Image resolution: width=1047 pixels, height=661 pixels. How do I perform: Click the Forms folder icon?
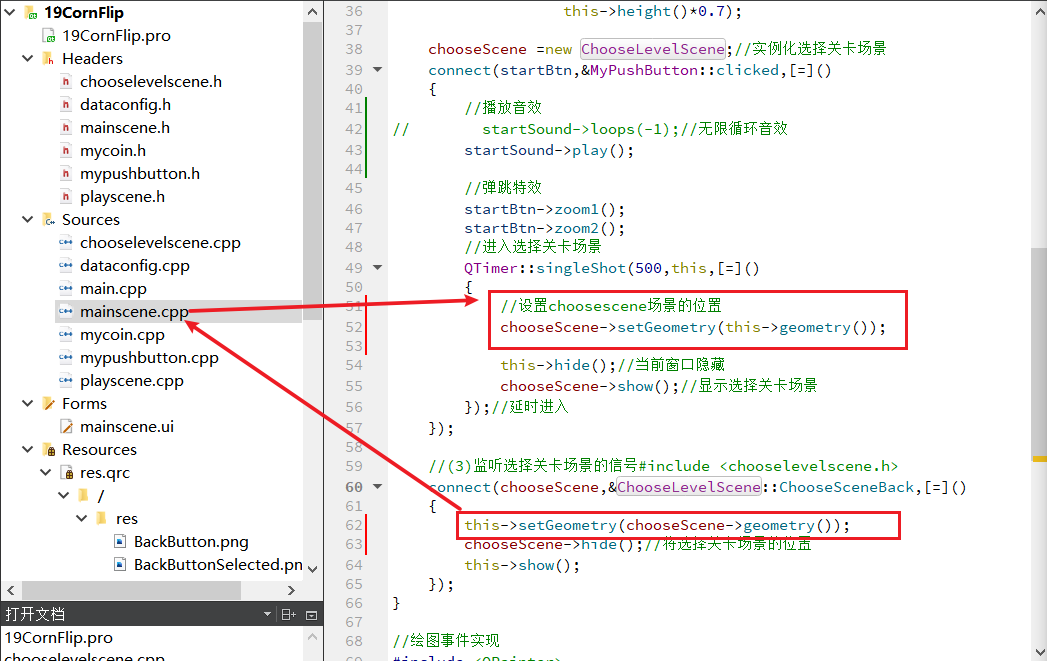(x=49, y=403)
